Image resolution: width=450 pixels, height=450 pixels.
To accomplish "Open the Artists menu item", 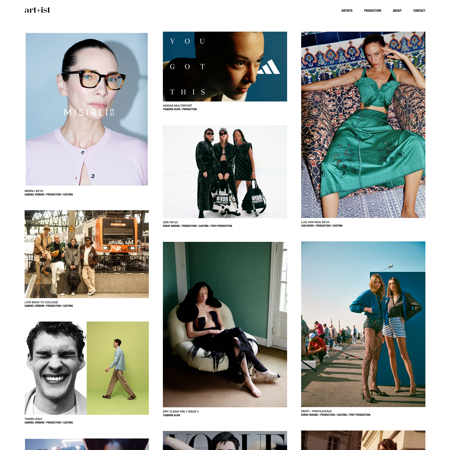I will [x=347, y=11].
